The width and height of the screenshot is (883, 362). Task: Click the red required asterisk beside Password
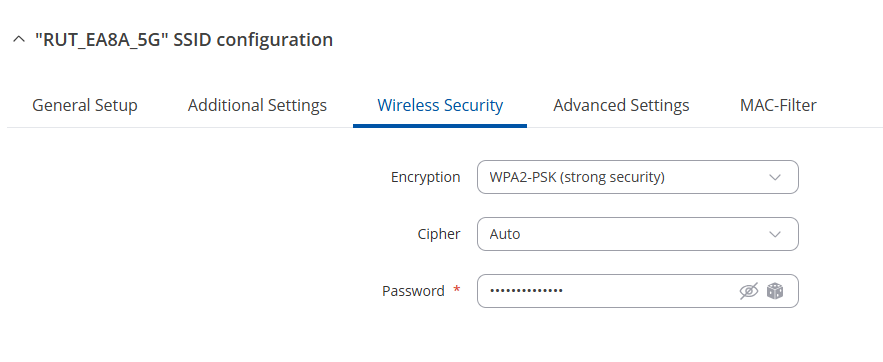point(457,289)
